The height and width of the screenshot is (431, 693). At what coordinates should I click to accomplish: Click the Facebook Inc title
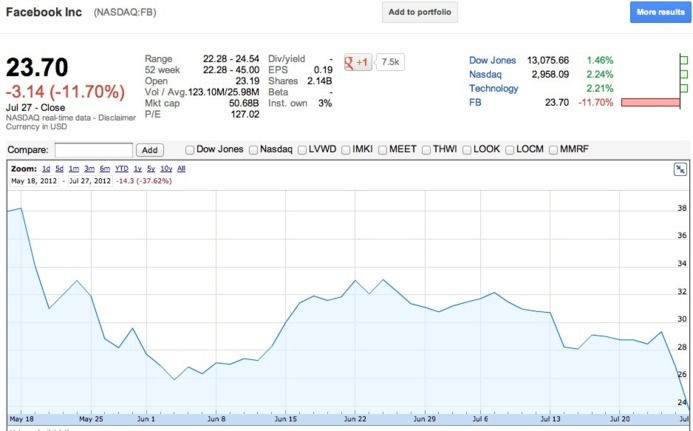[x=44, y=12]
